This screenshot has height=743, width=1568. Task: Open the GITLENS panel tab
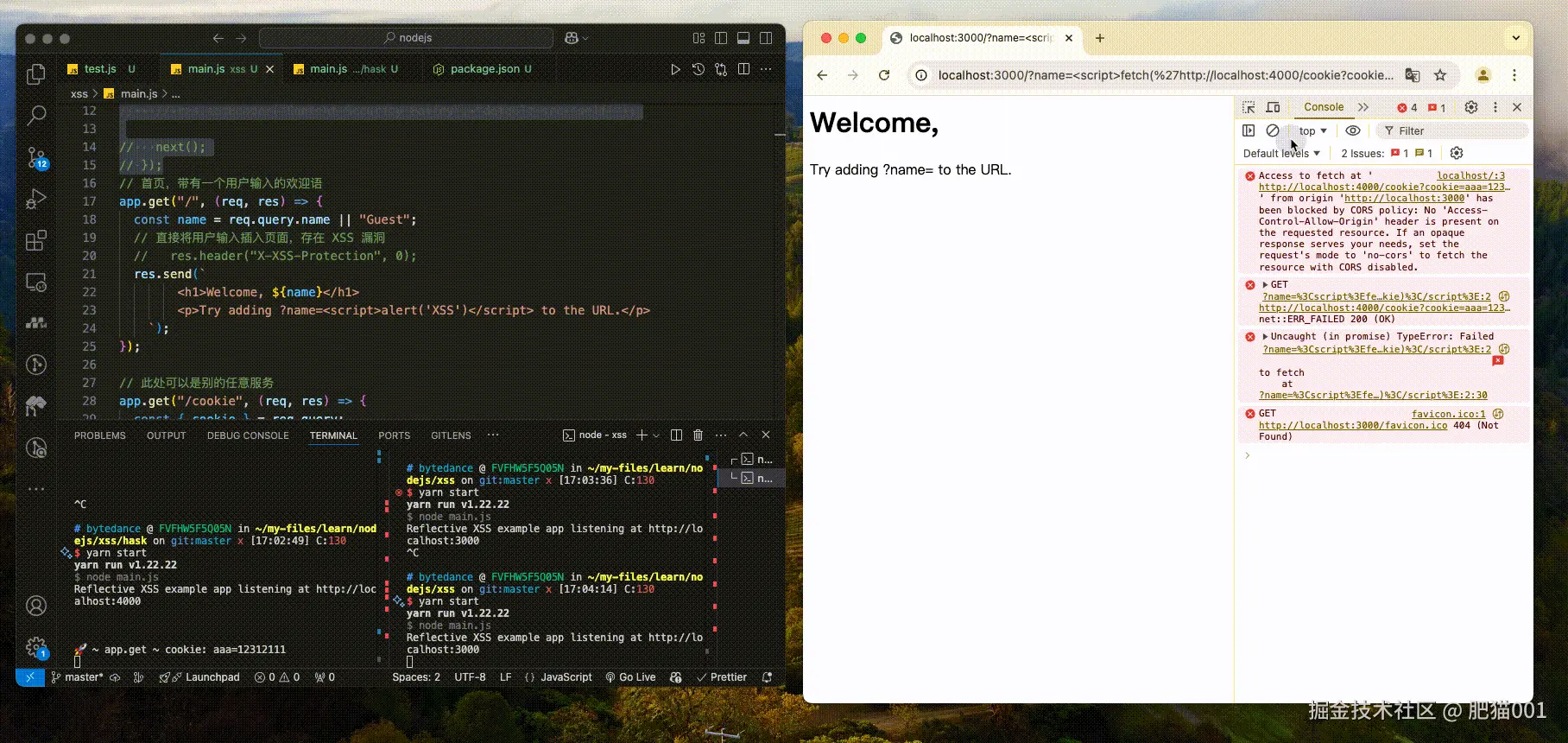(x=451, y=435)
